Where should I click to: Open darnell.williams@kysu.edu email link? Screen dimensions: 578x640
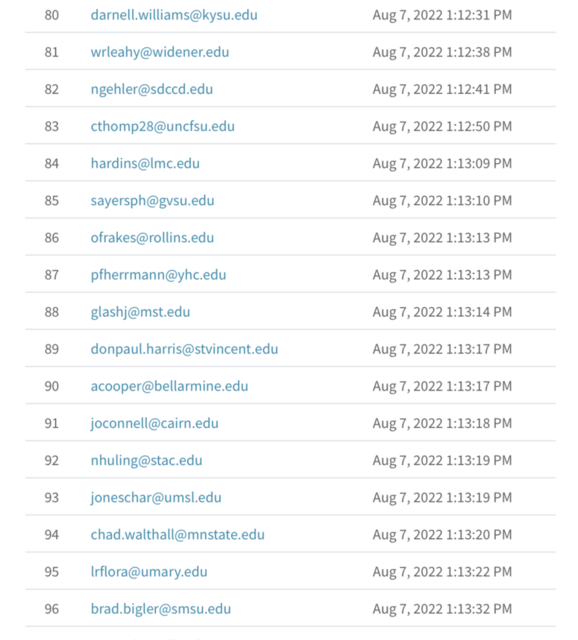[x=174, y=15]
